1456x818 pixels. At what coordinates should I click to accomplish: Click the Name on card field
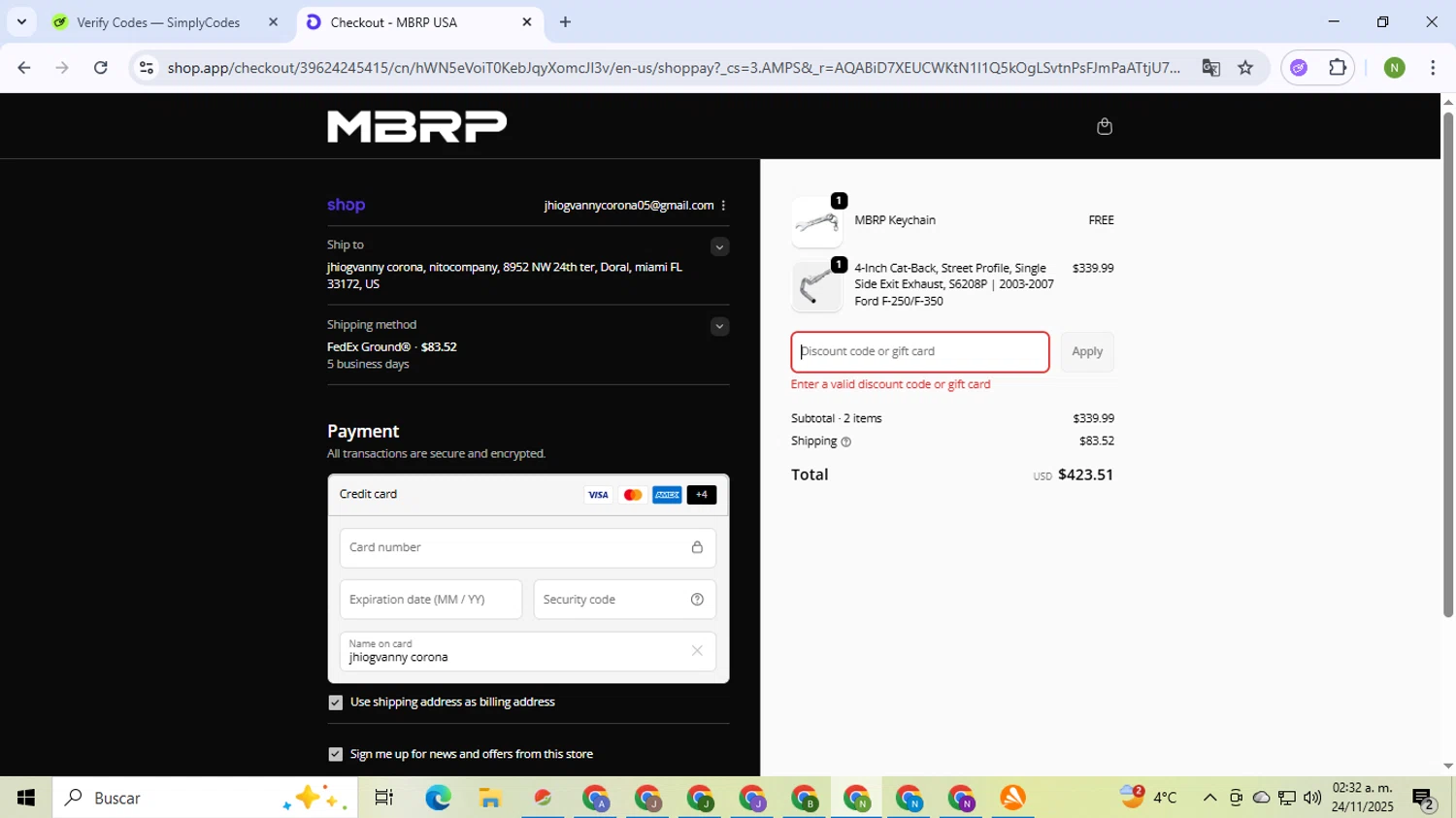coord(528,651)
